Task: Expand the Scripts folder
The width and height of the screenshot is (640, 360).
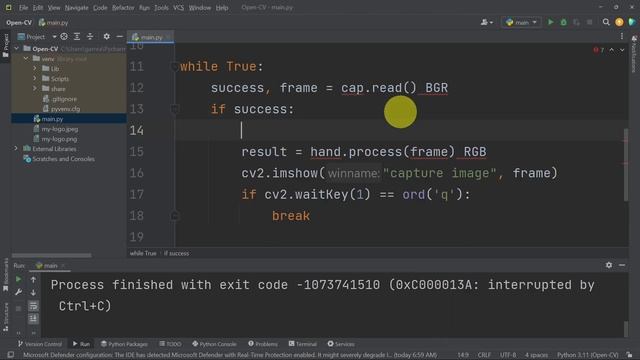Action: (35, 78)
